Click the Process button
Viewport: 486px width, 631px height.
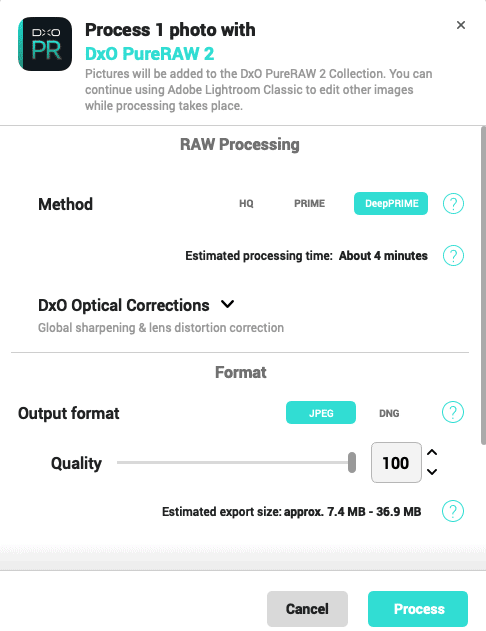pyautogui.click(x=418, y=609)
